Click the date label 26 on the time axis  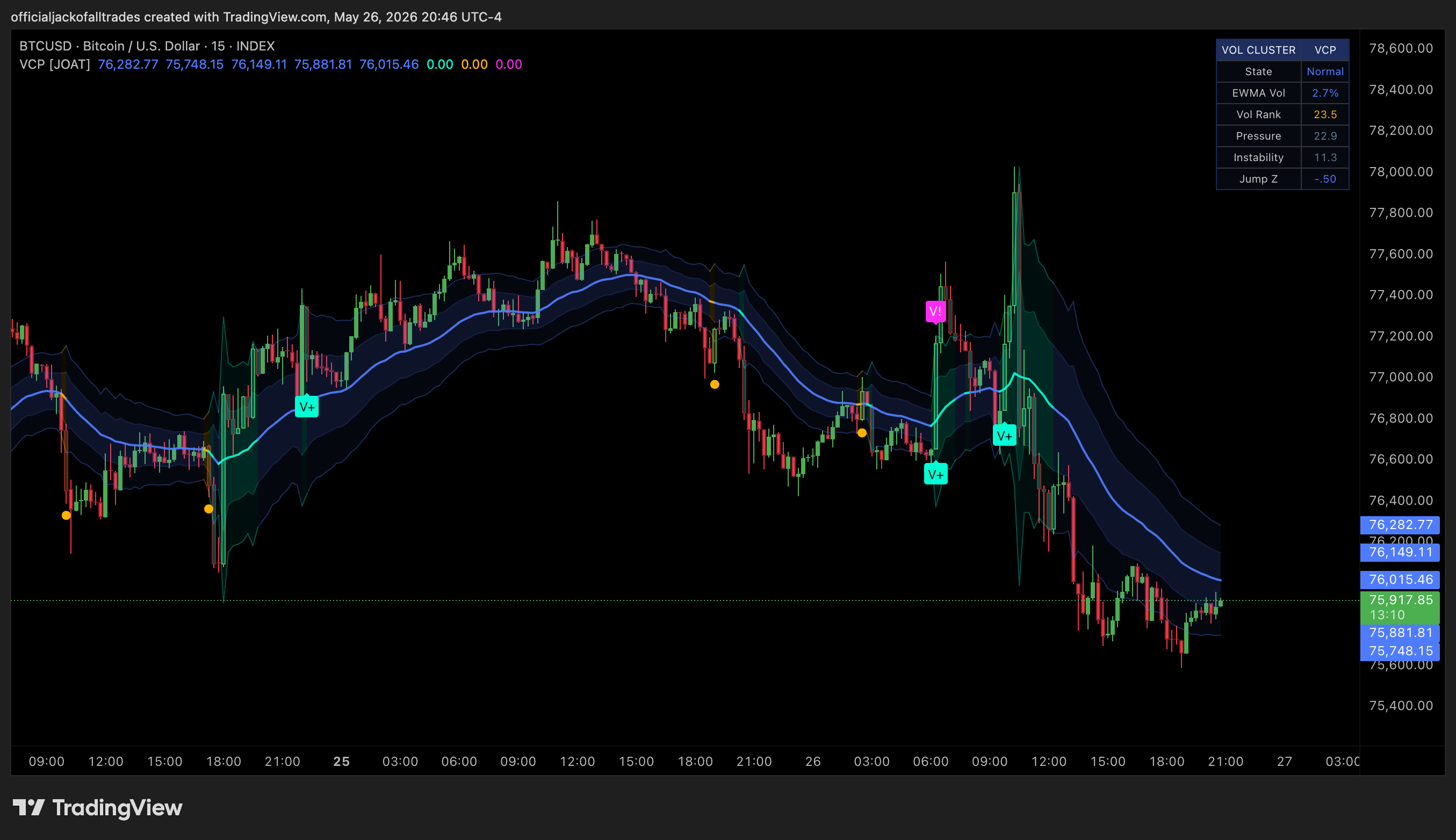tap(812, 762)
